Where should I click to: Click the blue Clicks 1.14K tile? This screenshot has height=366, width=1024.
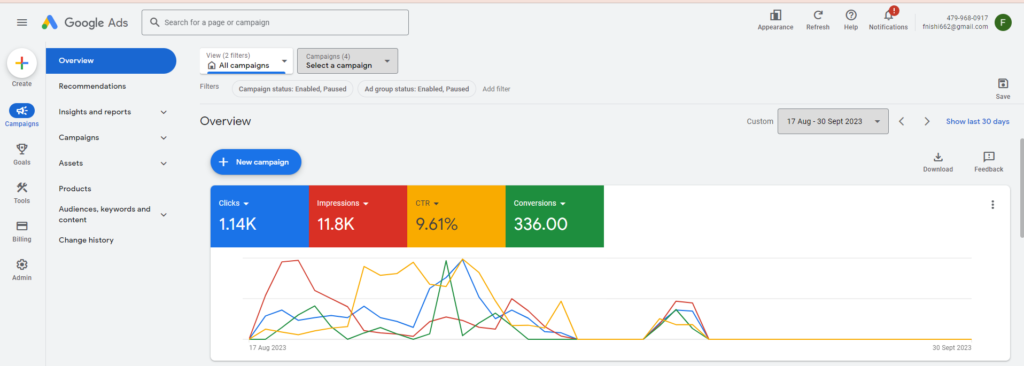tap(259, 216)
